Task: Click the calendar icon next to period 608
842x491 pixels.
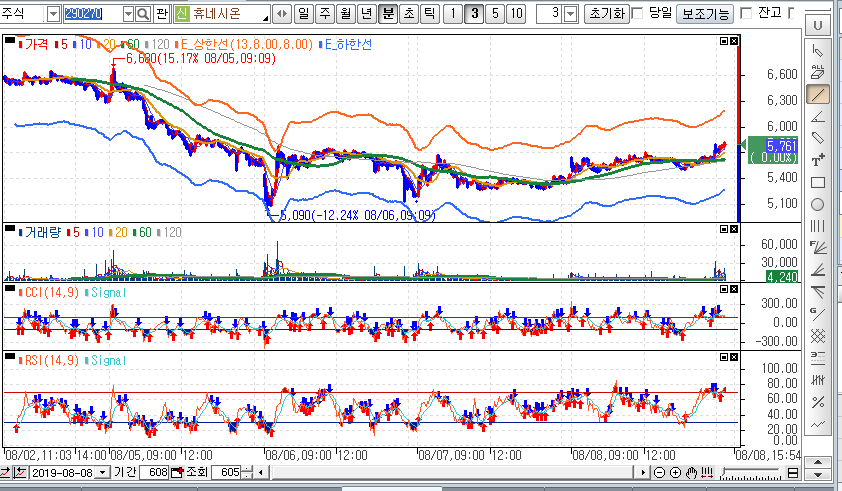Action: click(177, 473)
